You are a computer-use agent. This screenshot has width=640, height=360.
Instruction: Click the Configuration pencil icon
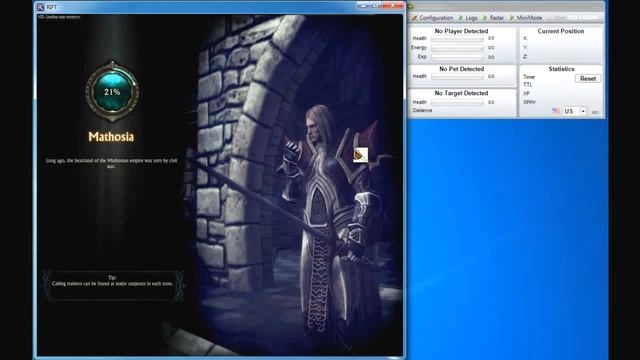[414, 18]
